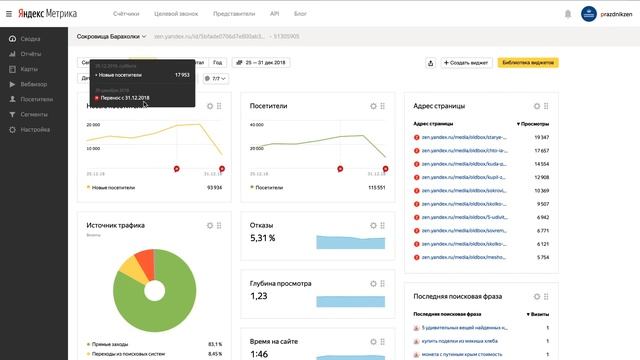Click the drag handle of Источник трафика widget
The width and height of the screenshot is (640, 360).
(219, 225)
